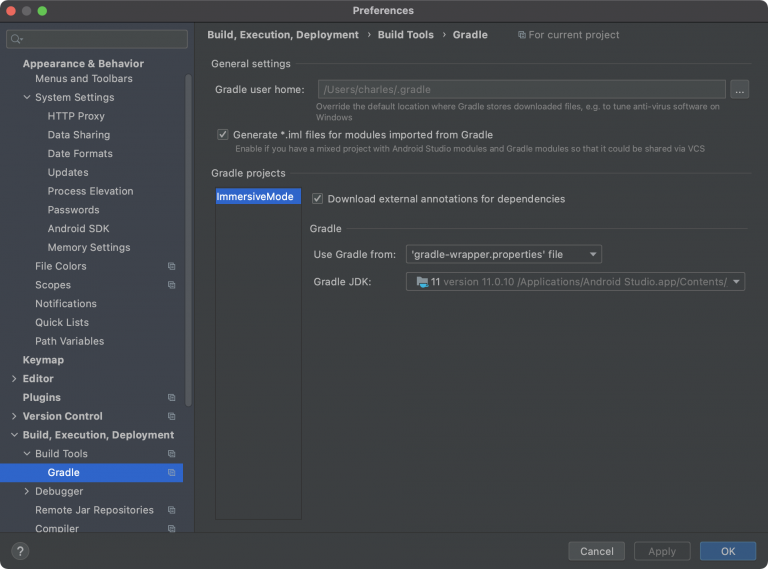Image resolution: width=768 pixels, height=569 pixels.
Task: Click the Cancel button
Action: [x=596, y=551]
